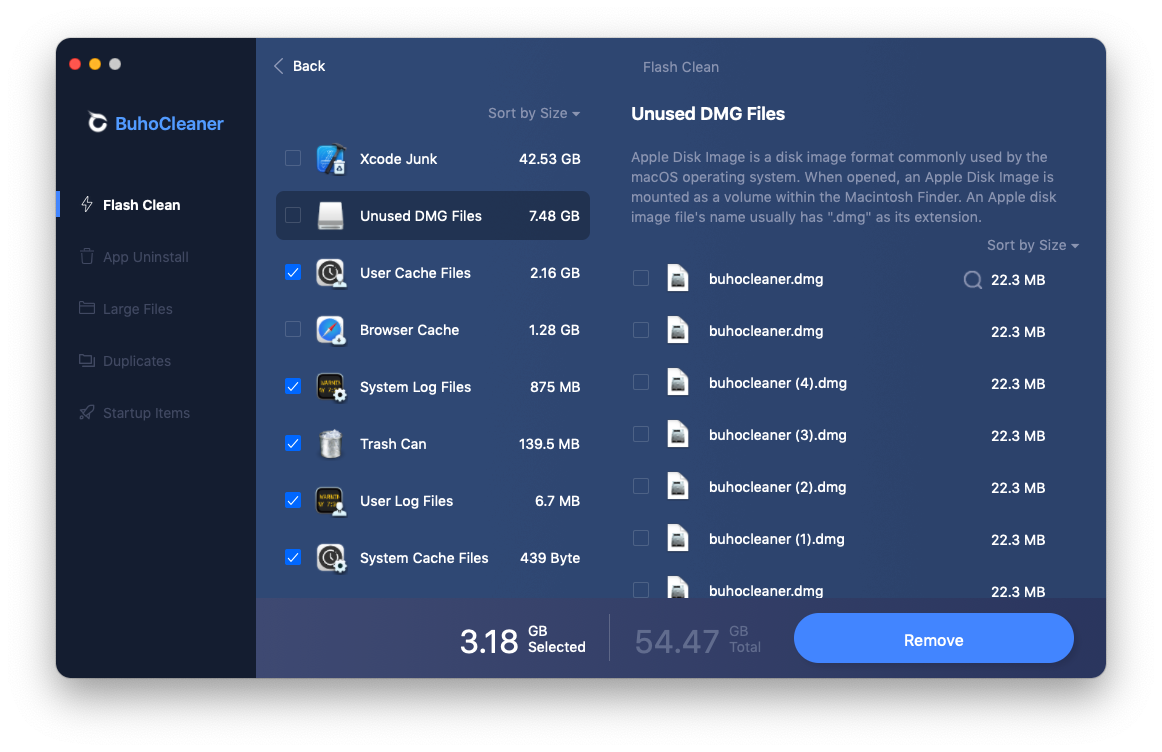Click the Startup Items rocket icon
This screenshot has height=752, width=1162.
click(87, 412)
